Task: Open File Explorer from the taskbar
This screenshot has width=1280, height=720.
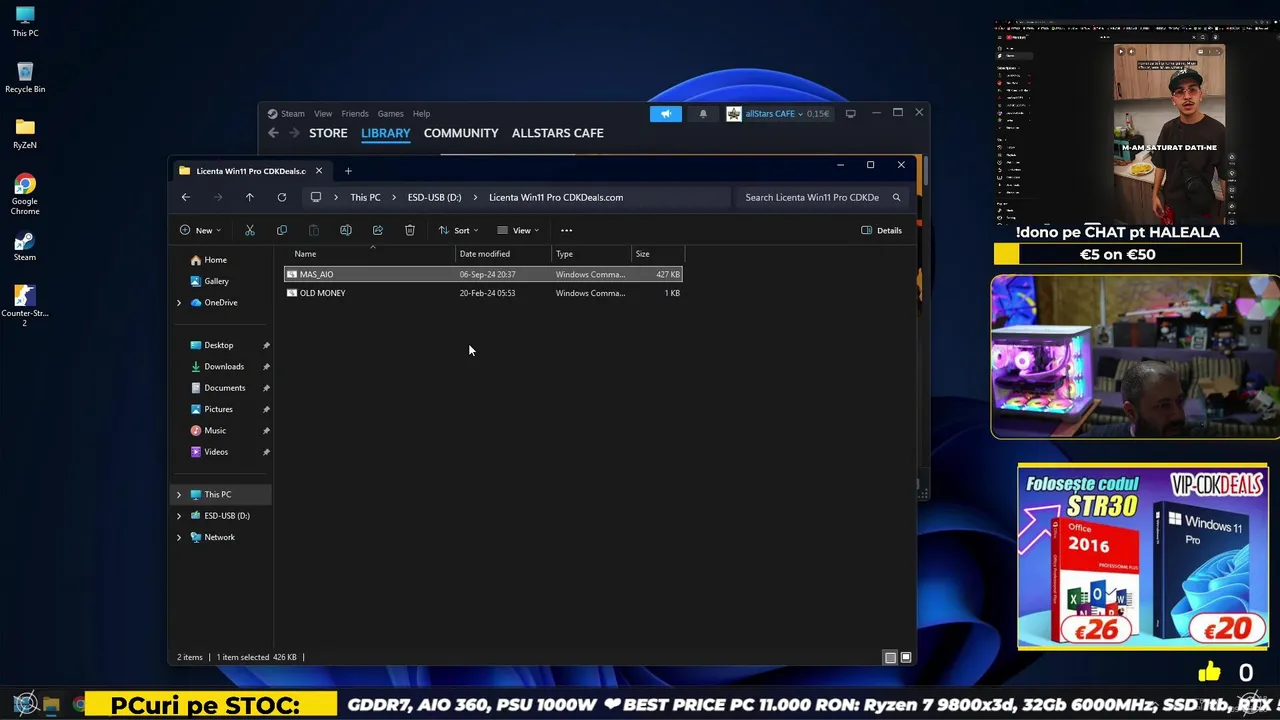Action: point(52,704)
